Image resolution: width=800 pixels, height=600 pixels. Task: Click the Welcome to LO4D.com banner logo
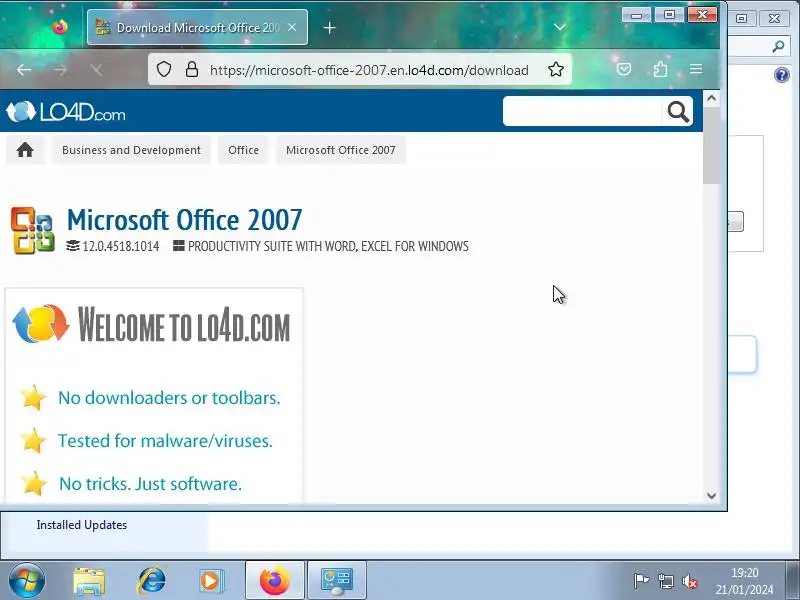[x=153, y=325]
